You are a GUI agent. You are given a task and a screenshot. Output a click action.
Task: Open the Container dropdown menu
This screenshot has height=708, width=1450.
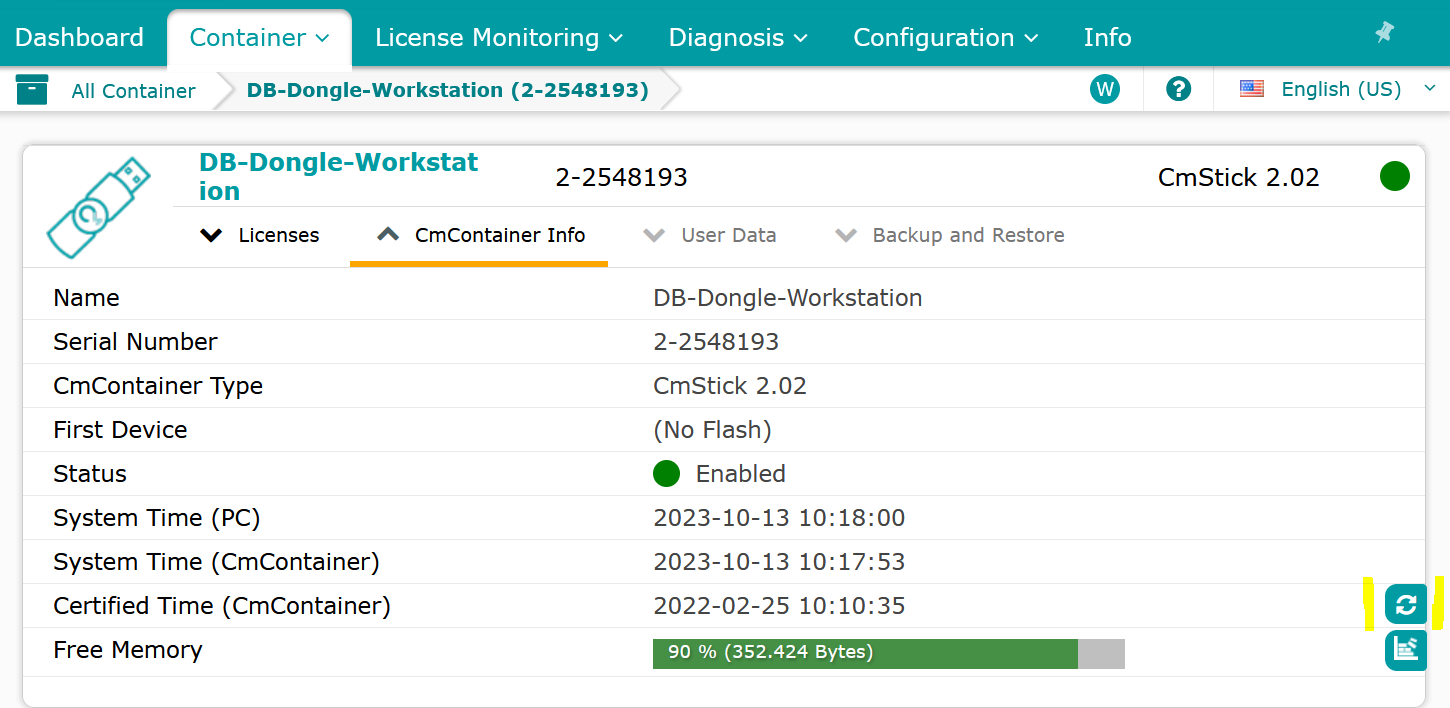click(x=259, y=38)
